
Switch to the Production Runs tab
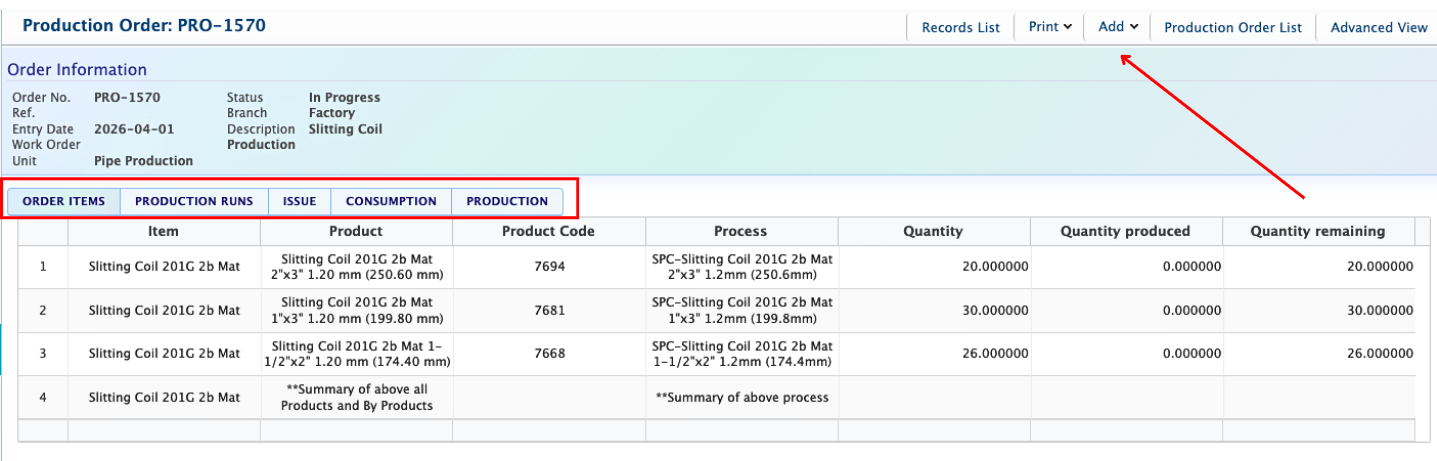[194, 201]
